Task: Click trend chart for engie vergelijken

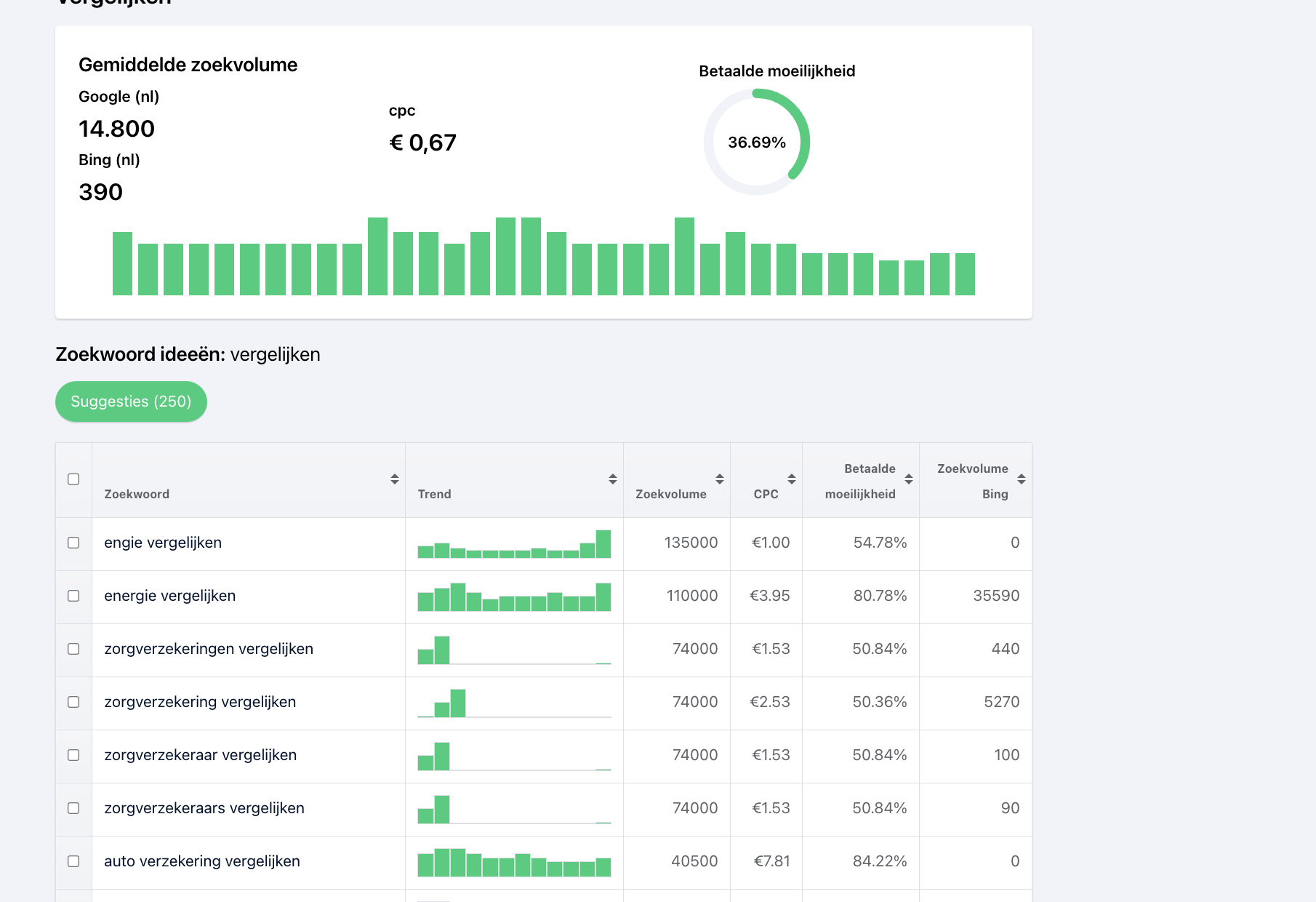Action: click(x=514, y=544)
